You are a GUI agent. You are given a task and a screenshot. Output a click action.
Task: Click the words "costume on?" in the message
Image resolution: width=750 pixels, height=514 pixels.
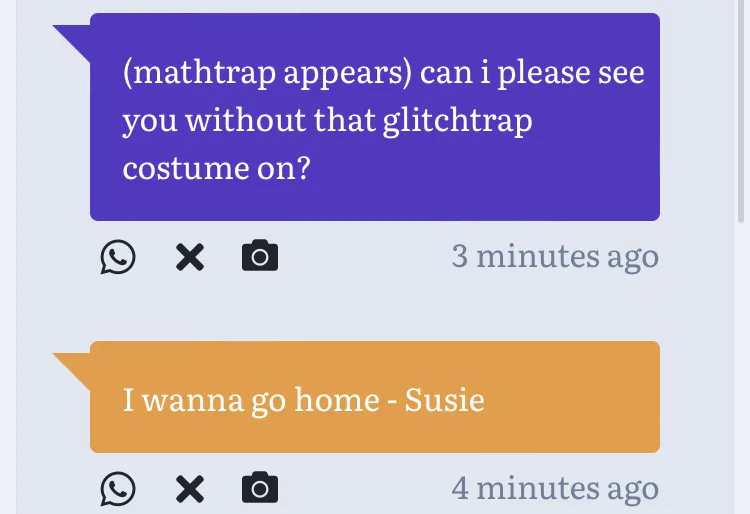click(216, 168)
